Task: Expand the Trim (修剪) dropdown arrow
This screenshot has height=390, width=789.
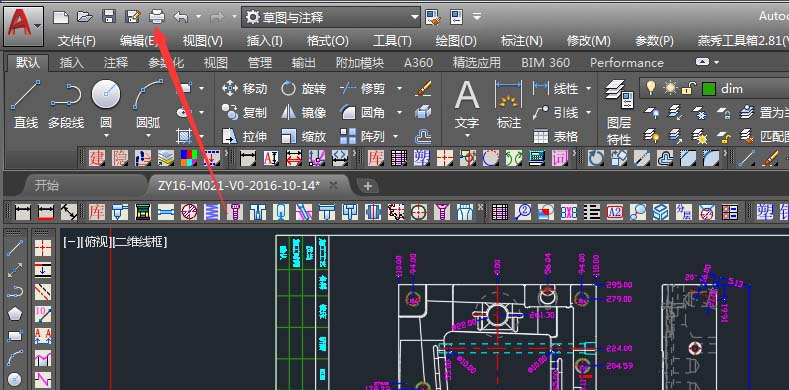Action: click(400, 89)
